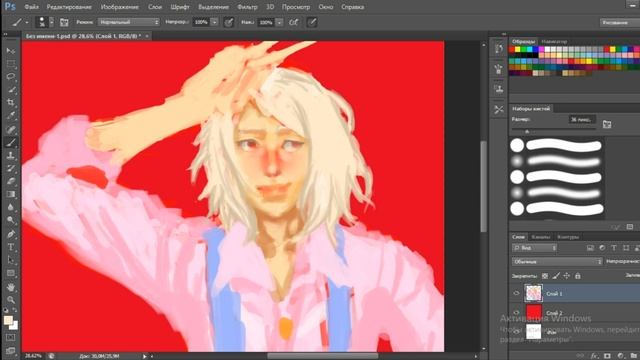Select the Zoom tool

coord(11,300)
